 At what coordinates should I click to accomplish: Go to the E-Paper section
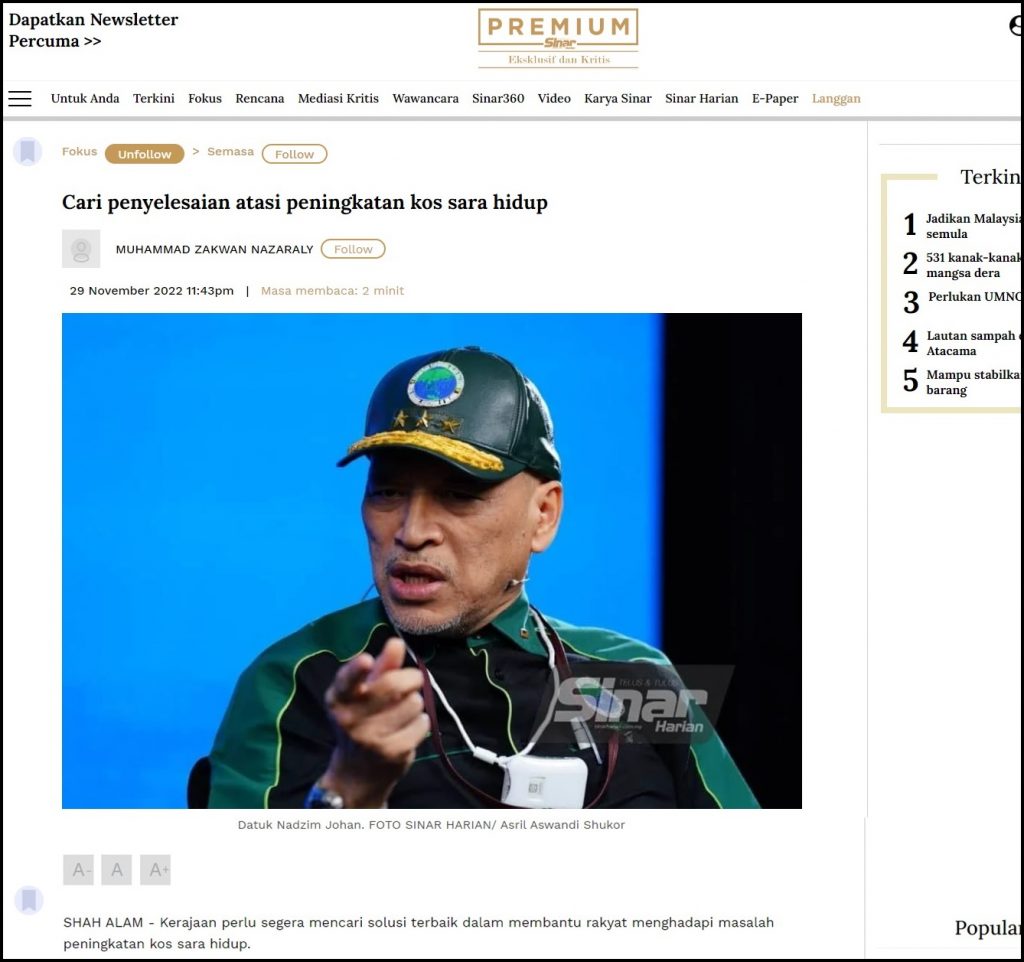[775, 99]
